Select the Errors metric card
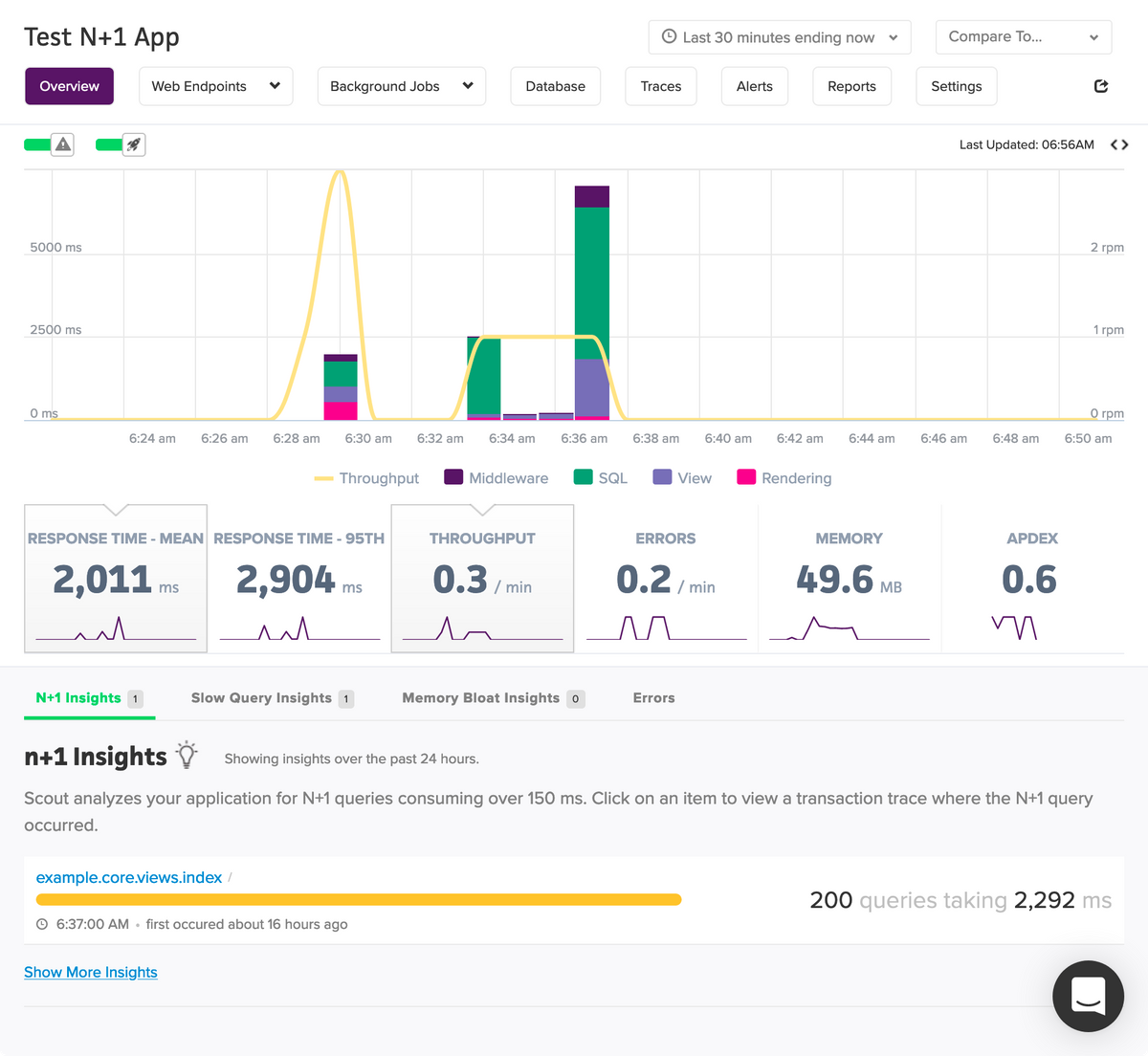The height and width of the screenshot is (1056, 1148). tap(666, 579)
